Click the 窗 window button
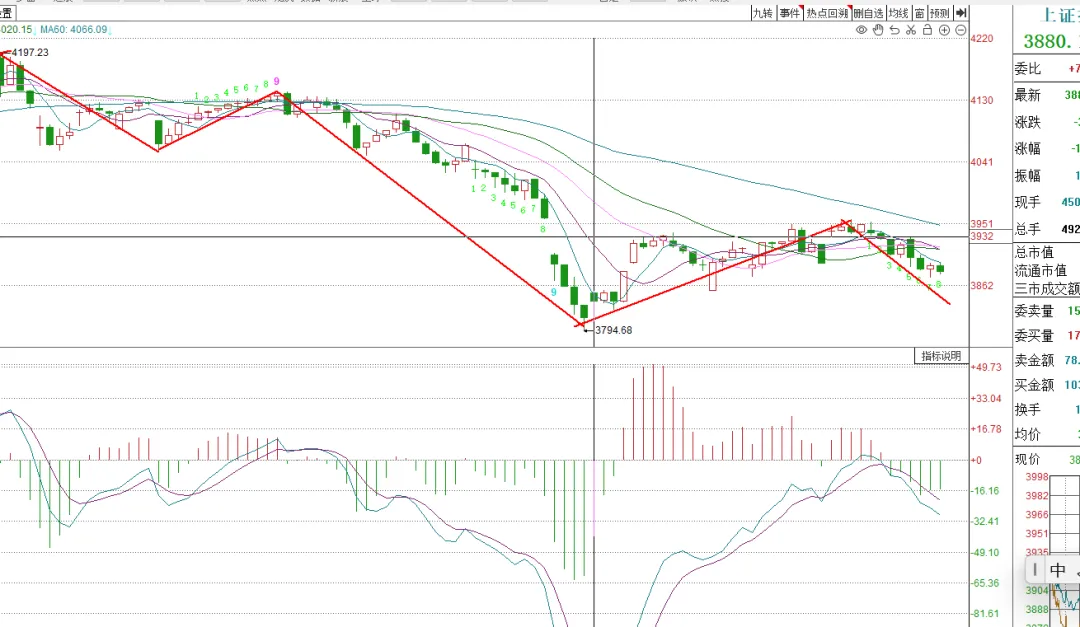Image resolution: width=1080 pixels, height=627 pixels. 920,12
